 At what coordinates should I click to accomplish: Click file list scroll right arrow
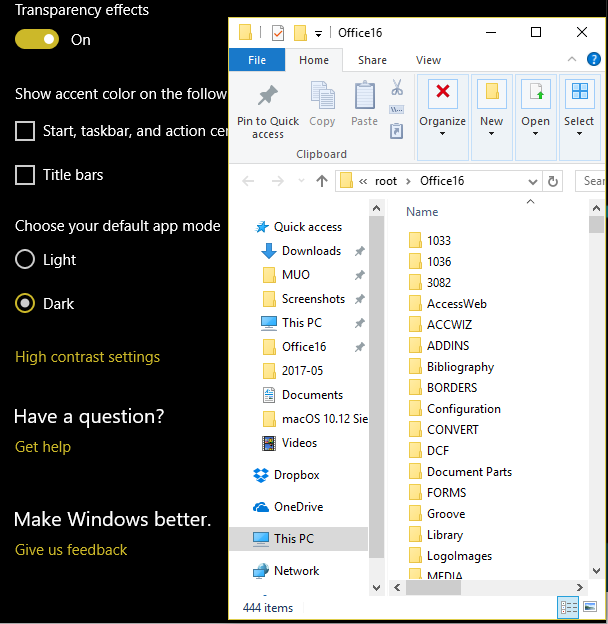580,587
